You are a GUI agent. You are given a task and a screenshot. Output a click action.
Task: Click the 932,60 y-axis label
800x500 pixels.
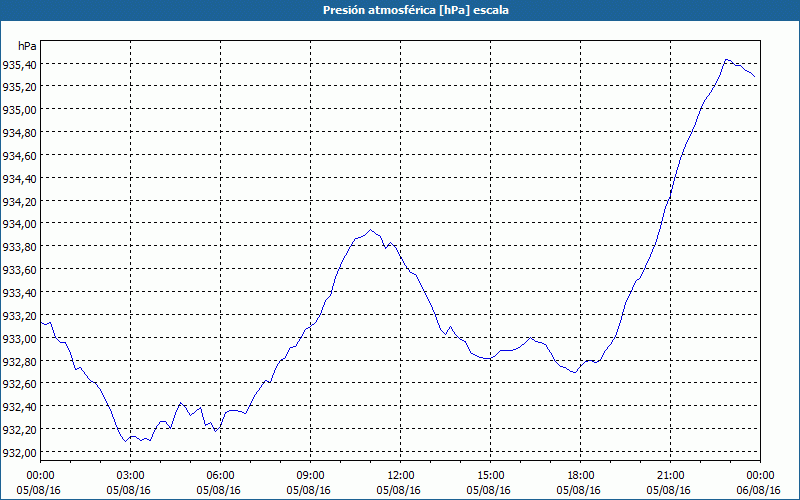19,384
